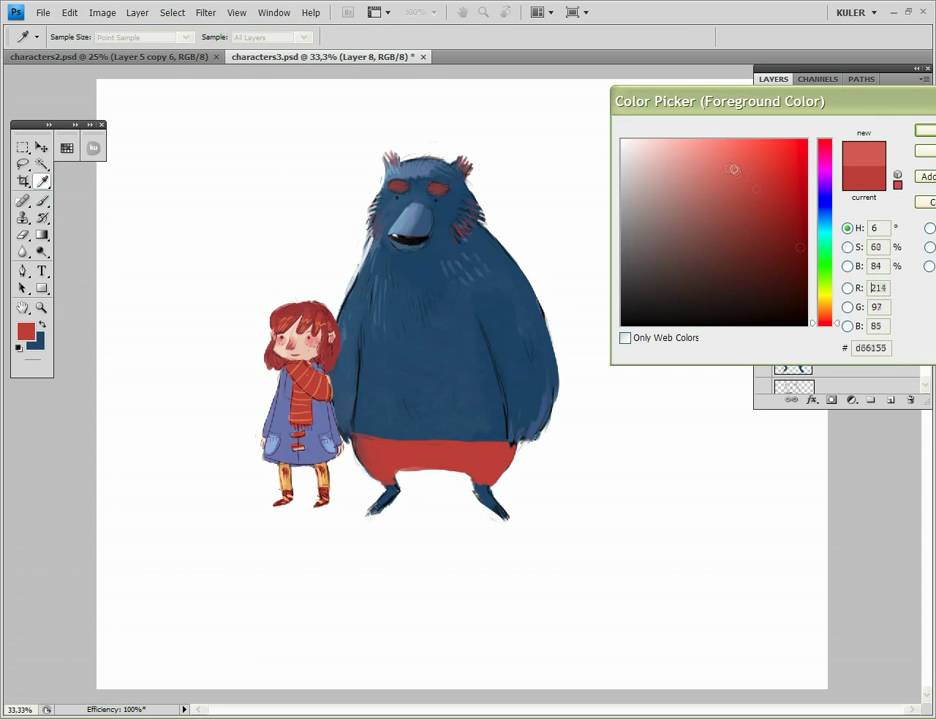Select the Hand tool in the toolbox

point(23,307)
